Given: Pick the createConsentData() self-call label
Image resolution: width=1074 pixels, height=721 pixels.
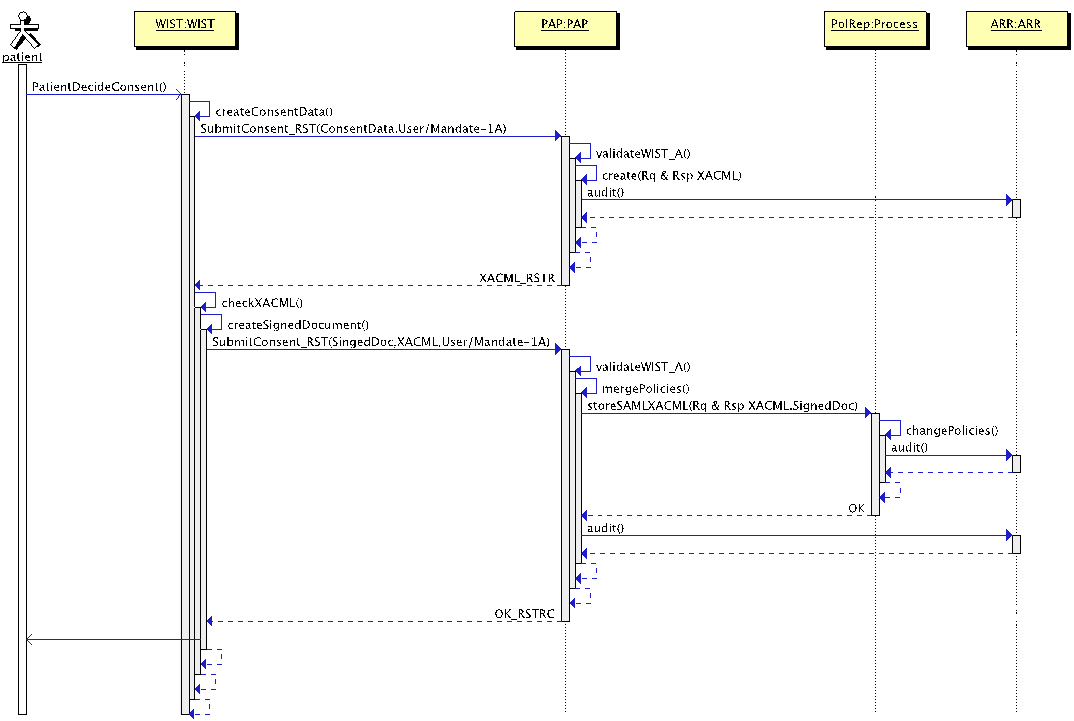Looking at the screenshot, I should pos(274,112).
